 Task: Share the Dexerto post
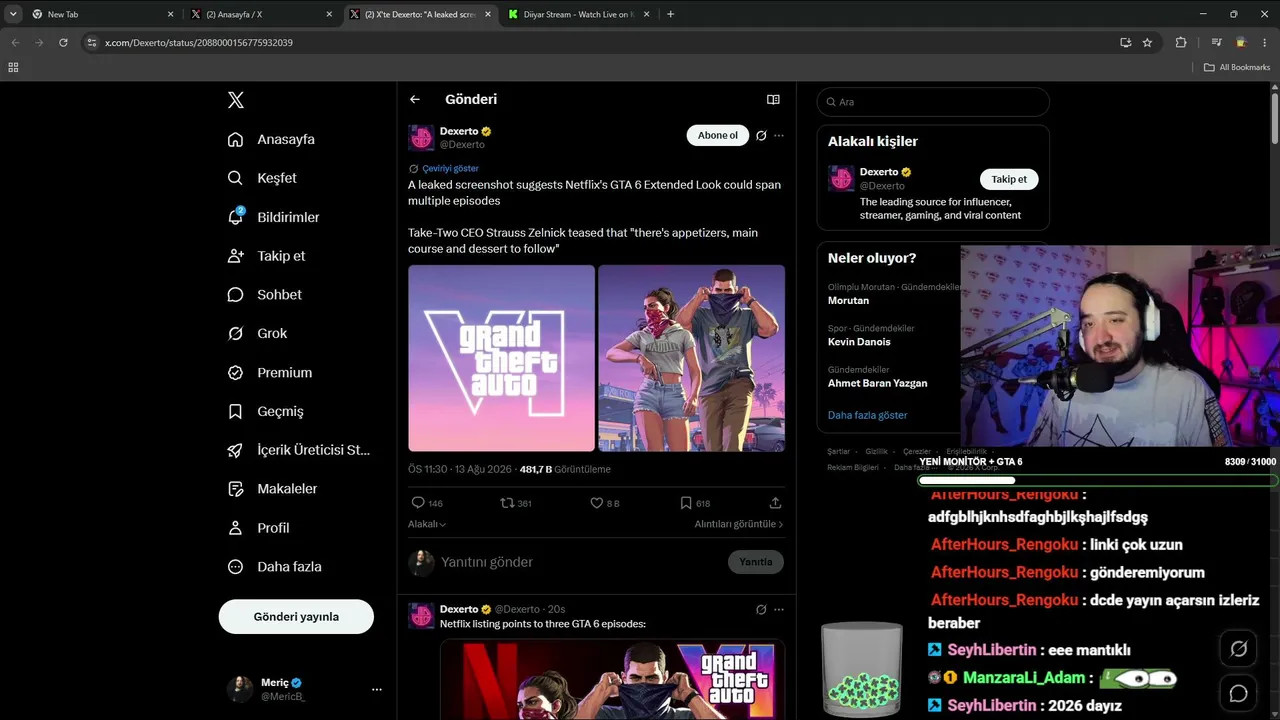[x=775, y=503]
